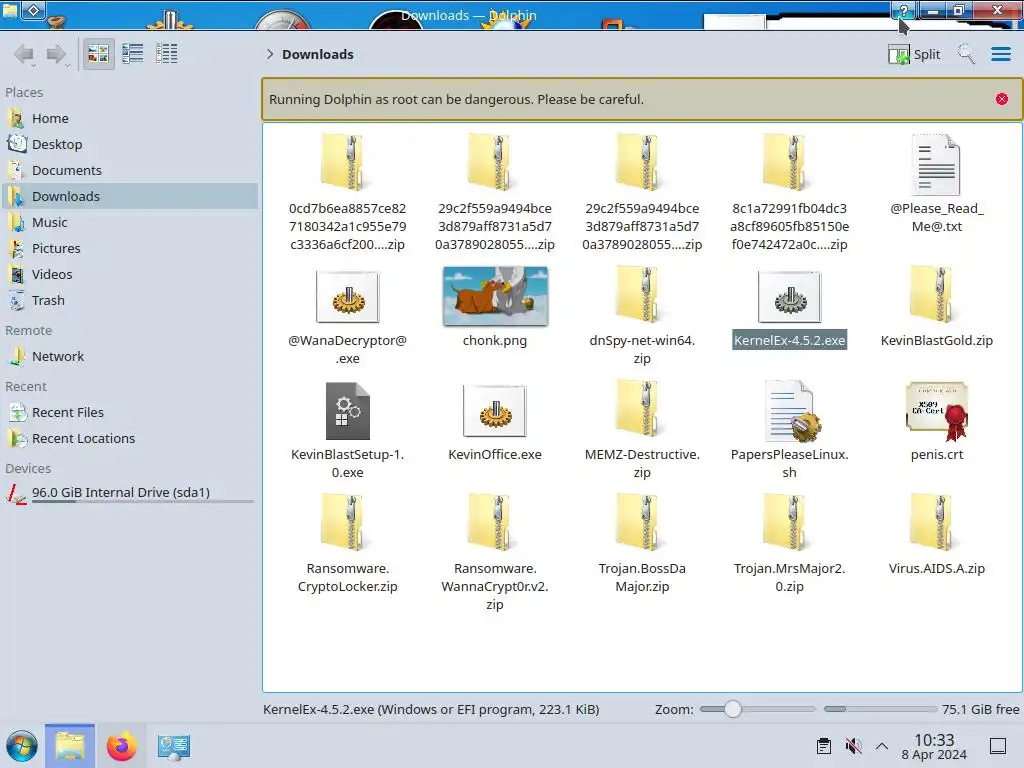The image size is (1024, 768).
Task: Open Desktop in Places
Action: [x=130, y=144]
